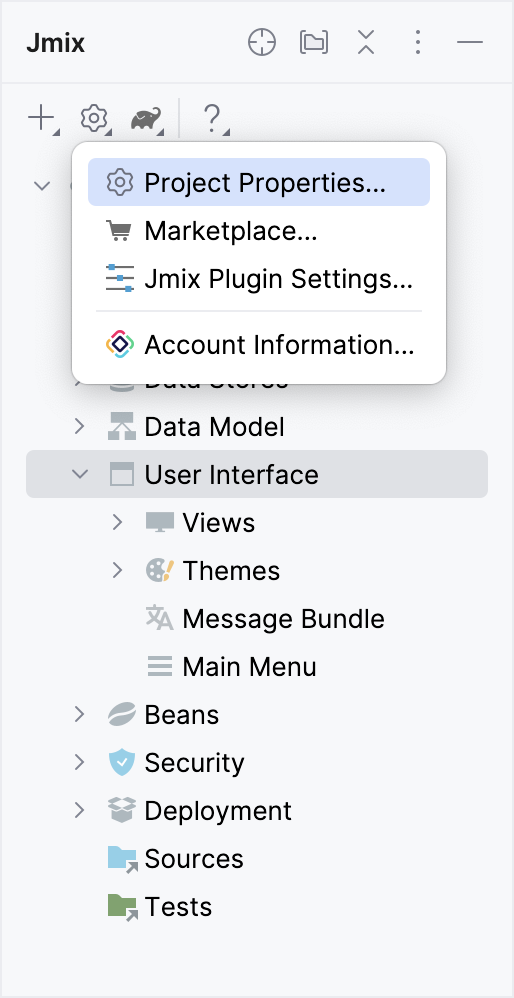Image resolution: width=514 pixels, height=998 pixels.
Task: Click the Themes palette icon
Action: (160, 570)
